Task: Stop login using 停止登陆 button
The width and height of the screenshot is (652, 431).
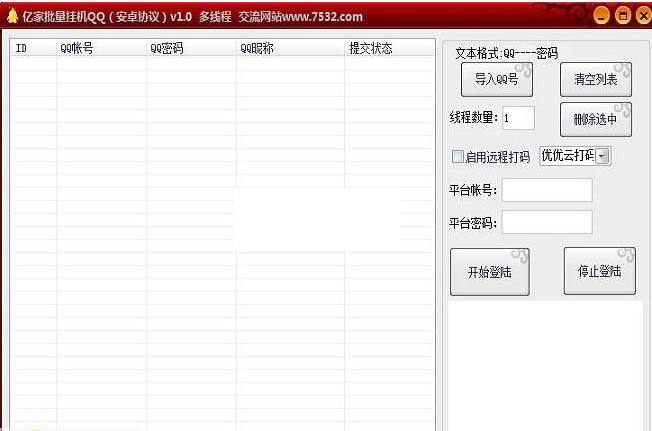Action: tap(599, 272)
